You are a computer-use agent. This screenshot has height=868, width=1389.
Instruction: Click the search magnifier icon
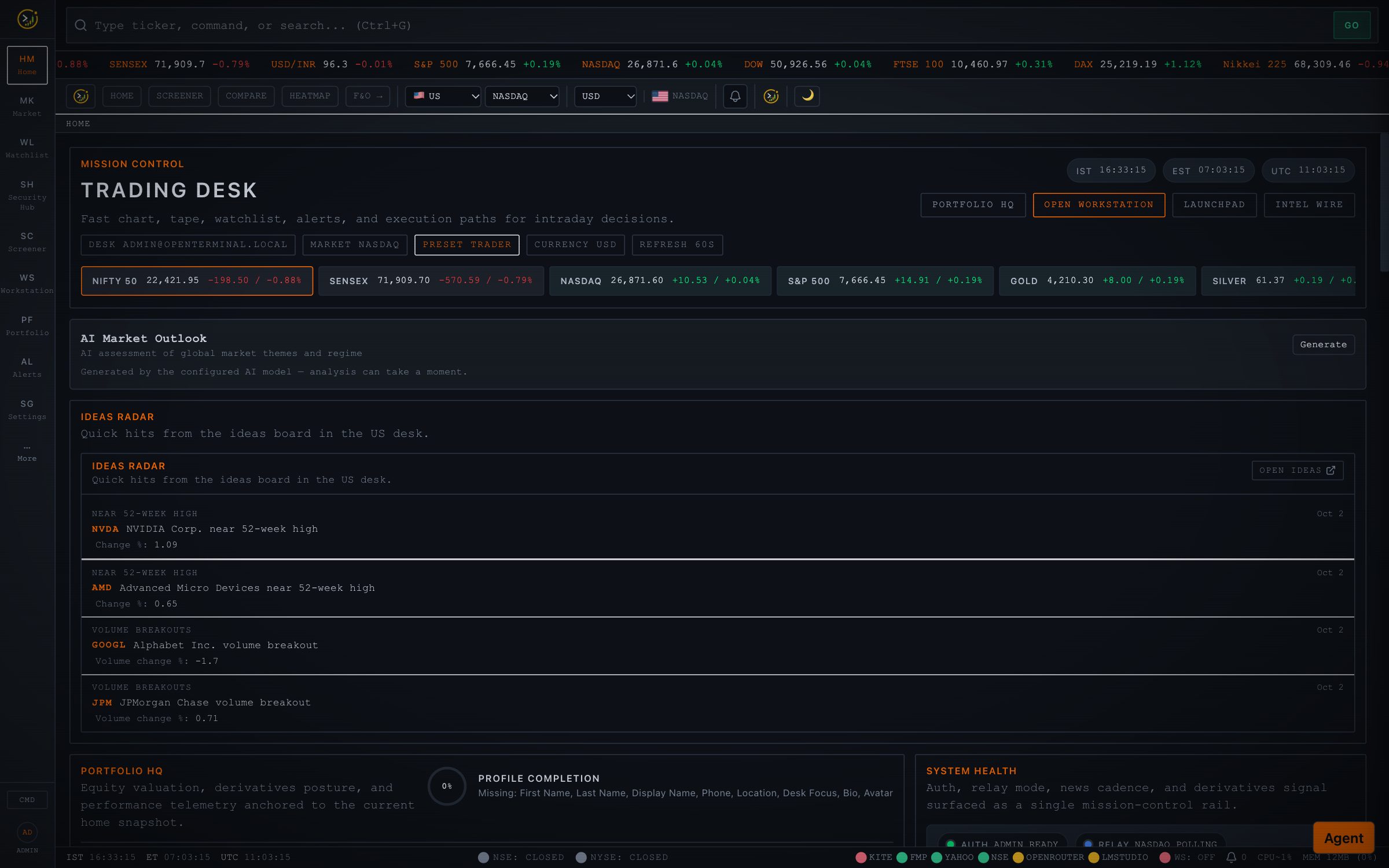click(x=81, y=25)
